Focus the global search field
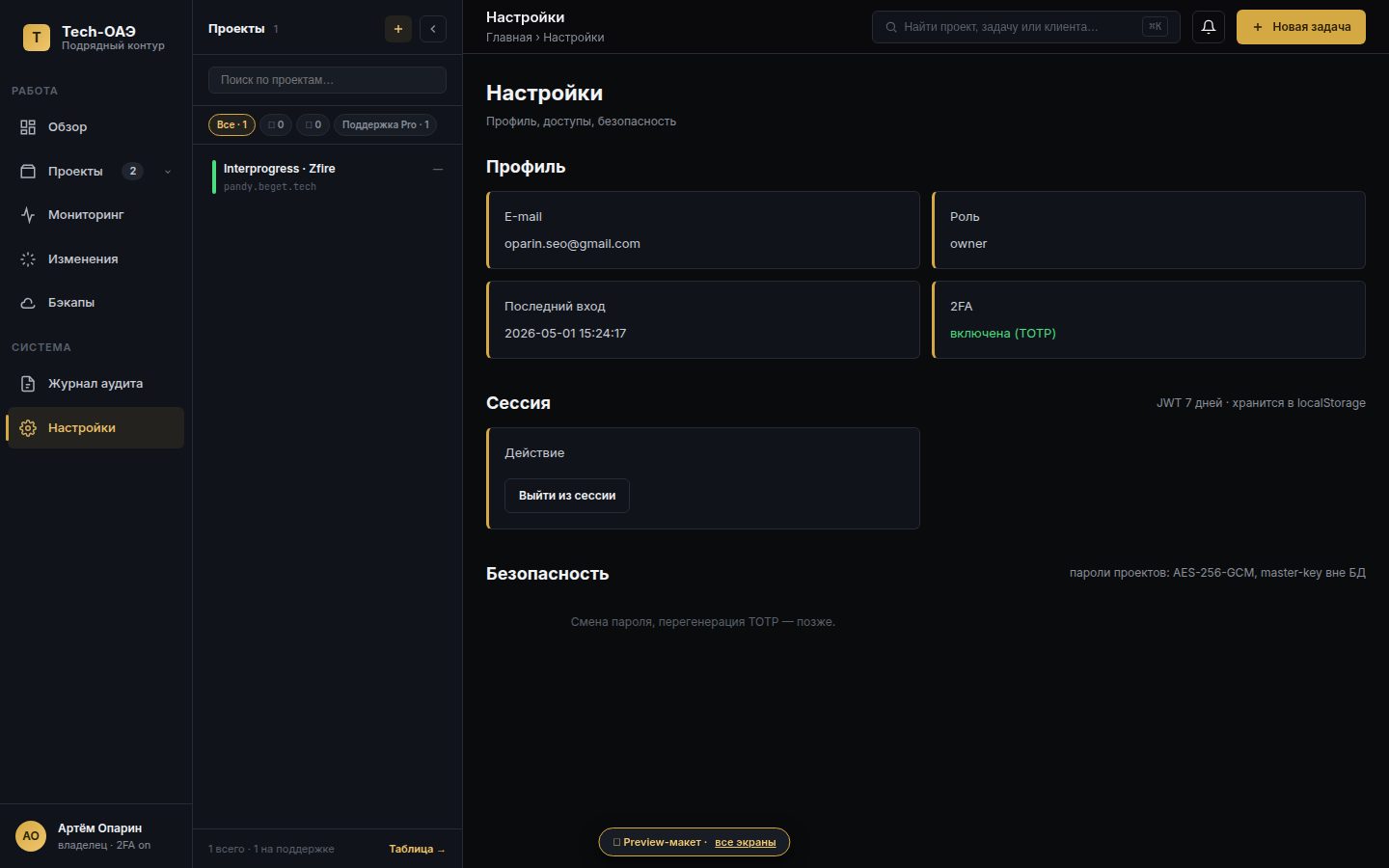The image size is (1389, 868). click(x=1026, y=27)
